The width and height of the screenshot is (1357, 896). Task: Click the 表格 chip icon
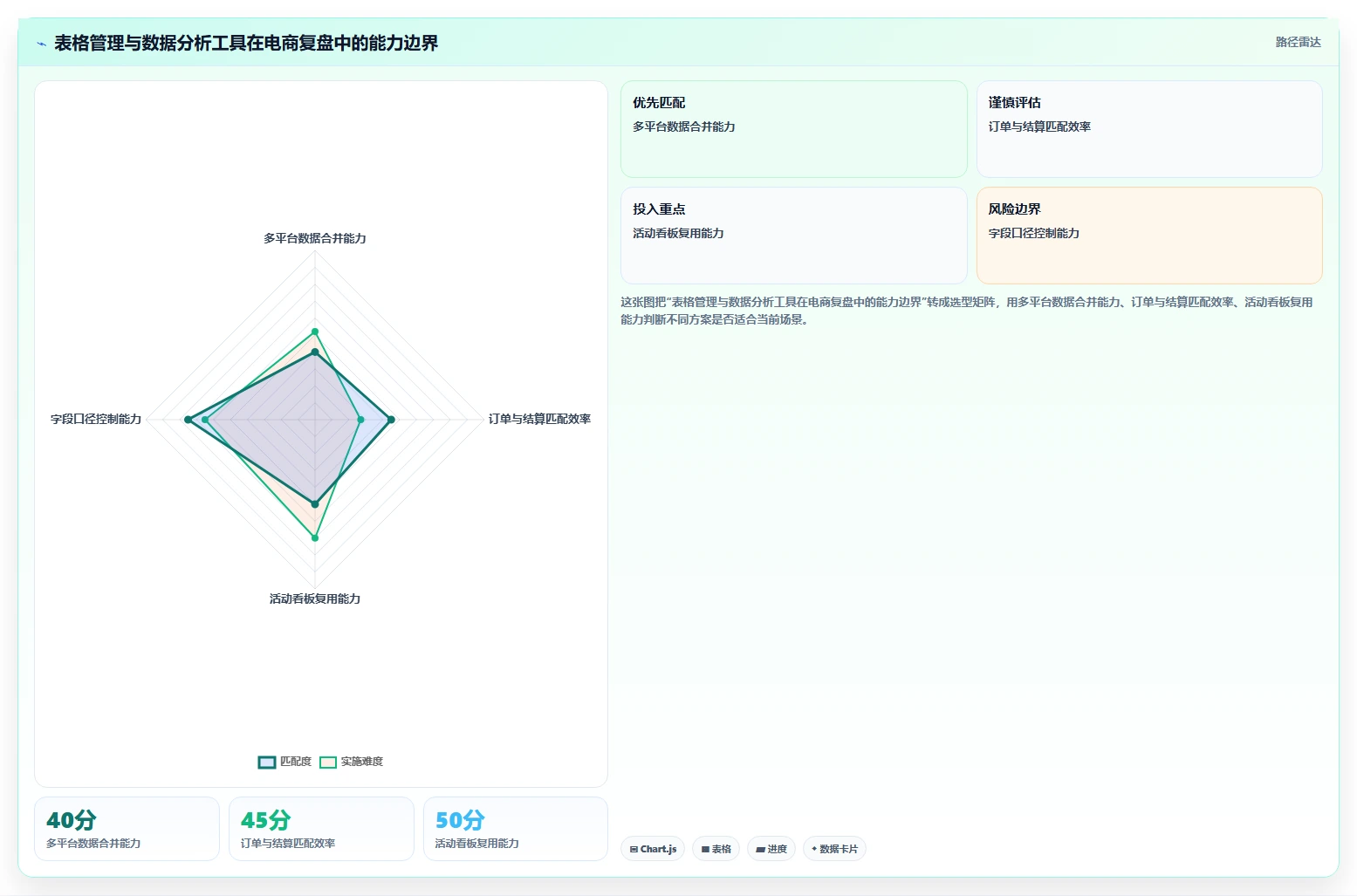[705, 849]
